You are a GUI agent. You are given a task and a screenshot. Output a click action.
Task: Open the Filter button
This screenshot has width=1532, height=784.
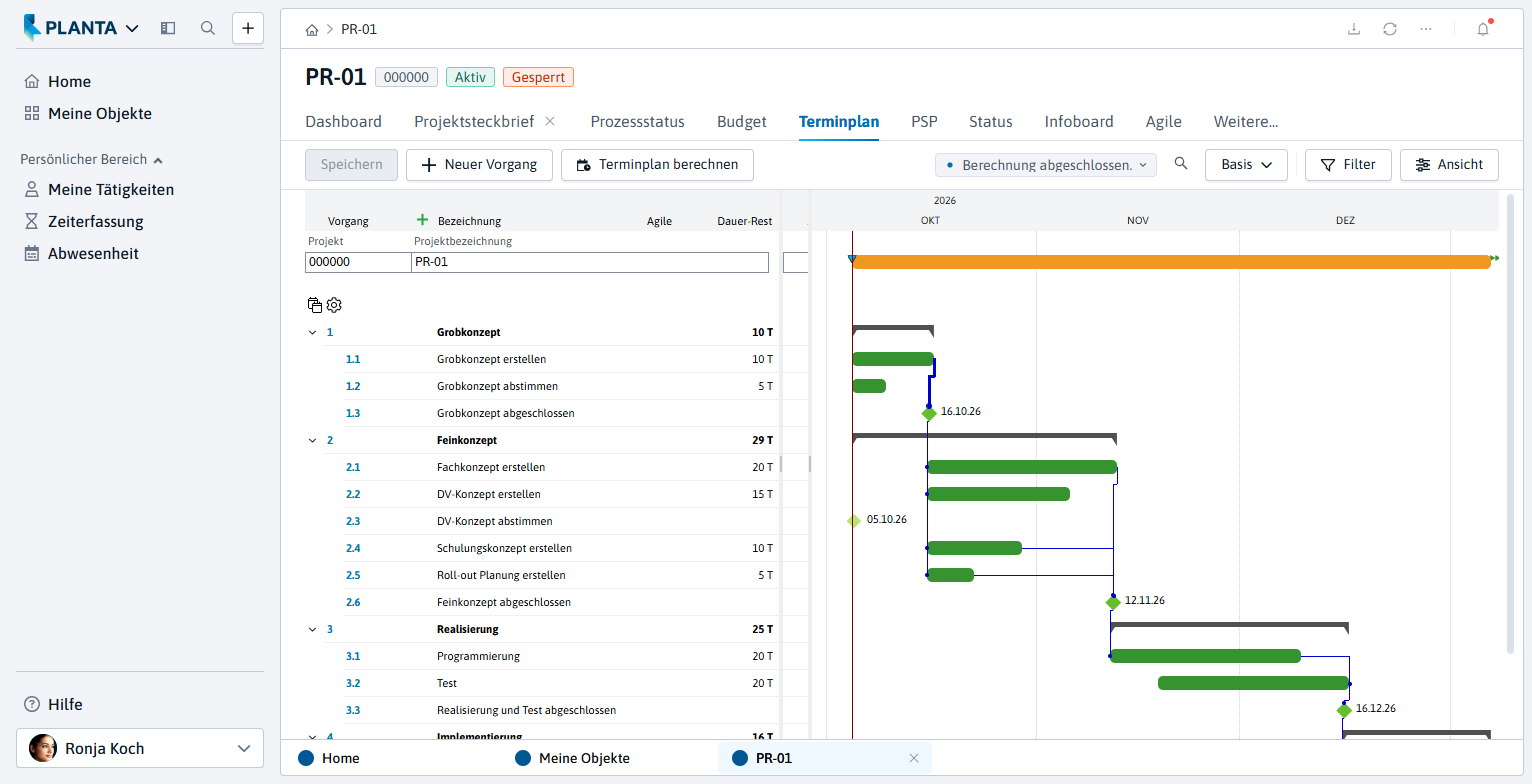click(x=1348, y=165)
